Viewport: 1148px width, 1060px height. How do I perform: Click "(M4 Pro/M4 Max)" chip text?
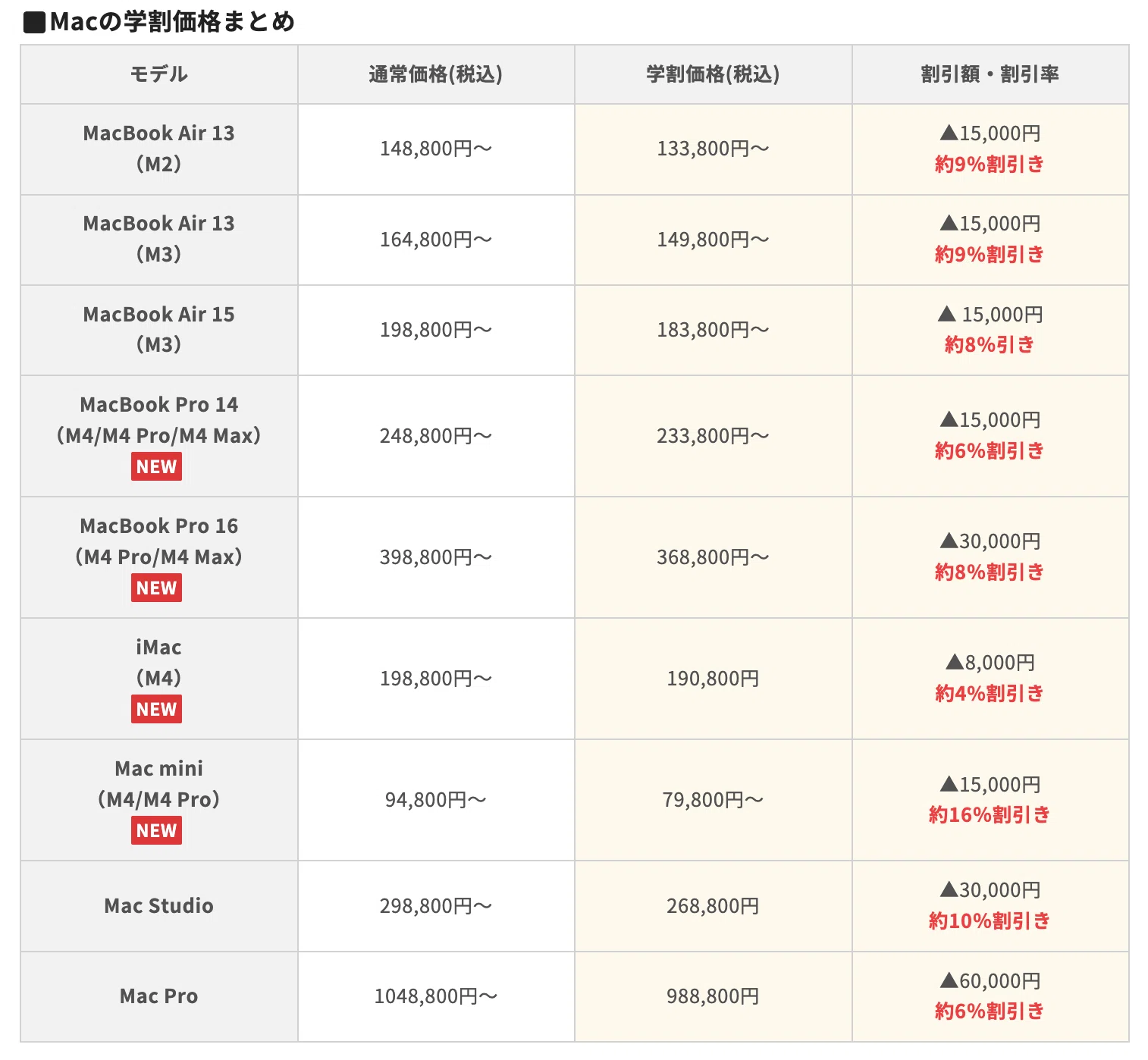coord(159,557)
